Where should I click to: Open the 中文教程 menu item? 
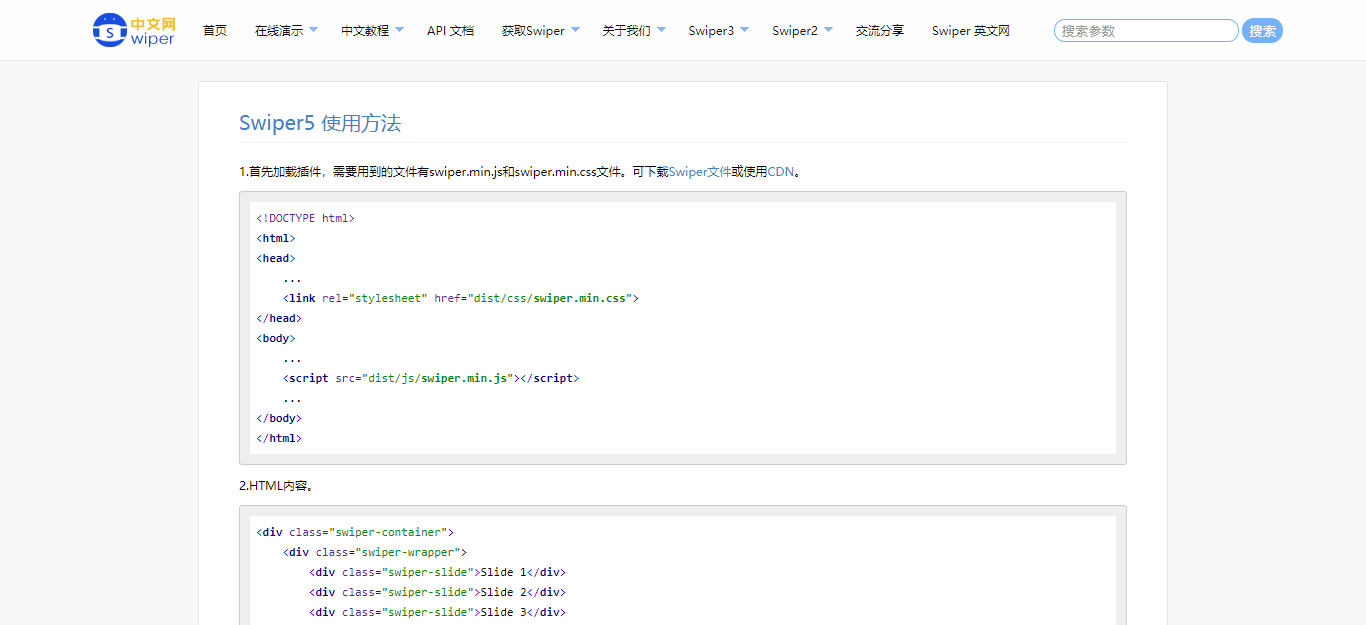tap(365, 31)
